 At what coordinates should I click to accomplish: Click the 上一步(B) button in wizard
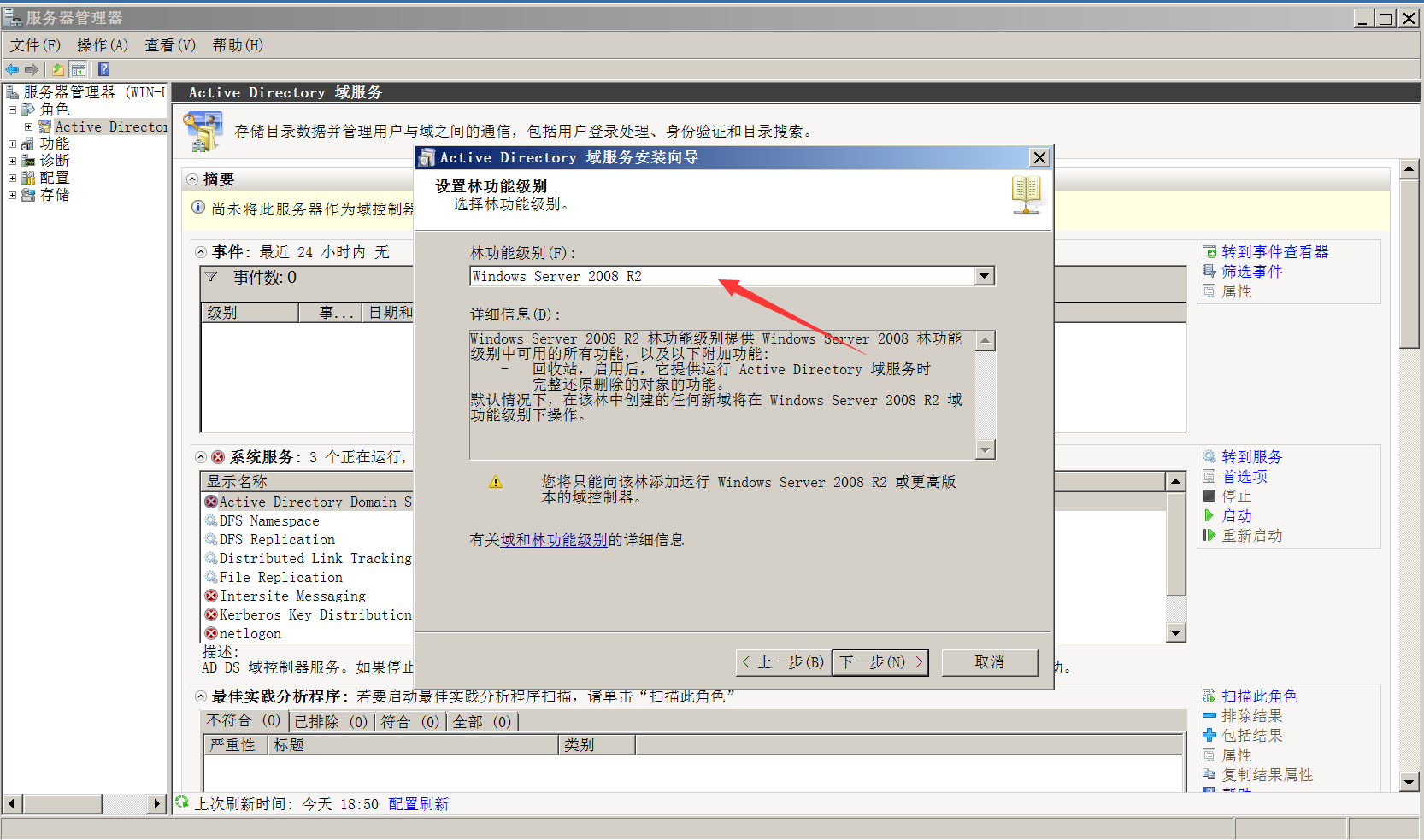[783, 662]
